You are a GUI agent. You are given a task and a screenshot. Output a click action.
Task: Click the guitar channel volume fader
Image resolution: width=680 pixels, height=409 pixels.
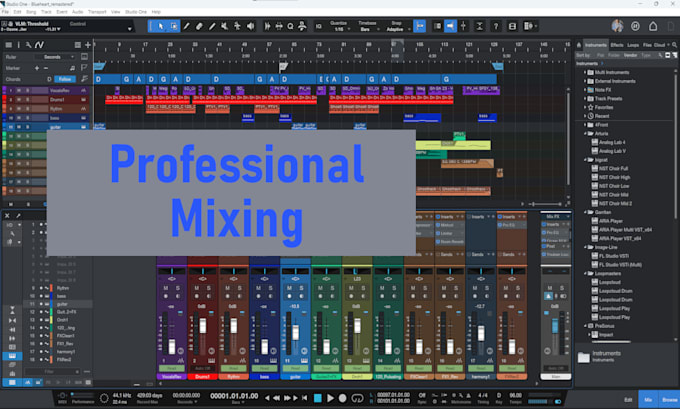[295, 333]
